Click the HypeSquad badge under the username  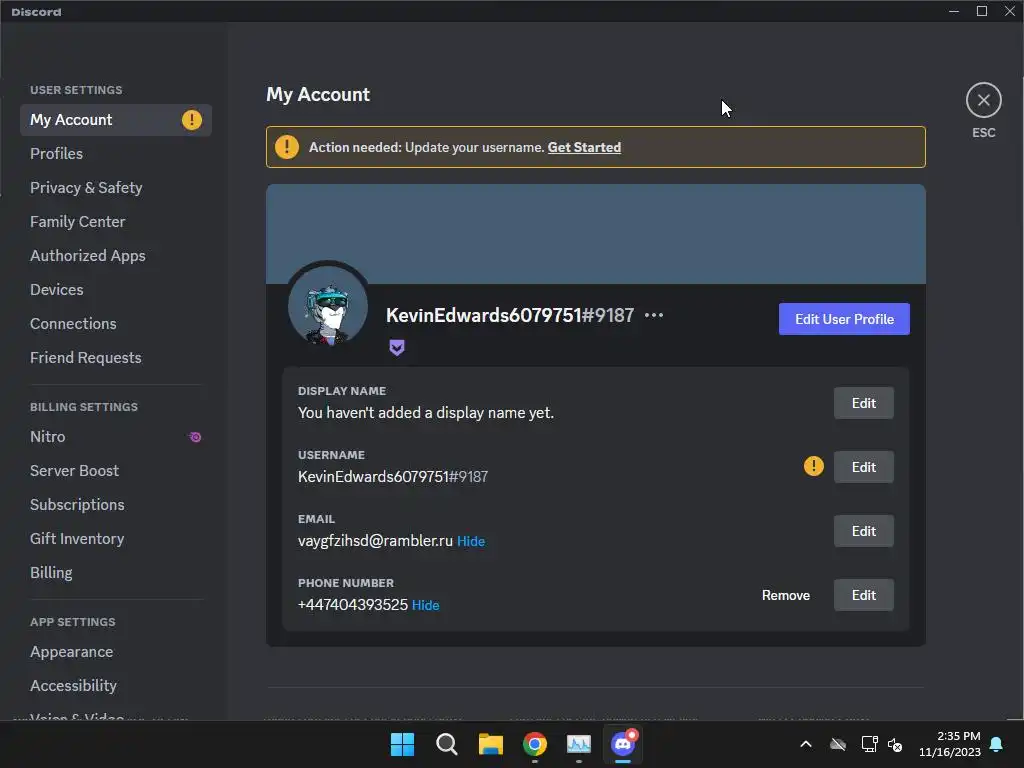(397, 347)
